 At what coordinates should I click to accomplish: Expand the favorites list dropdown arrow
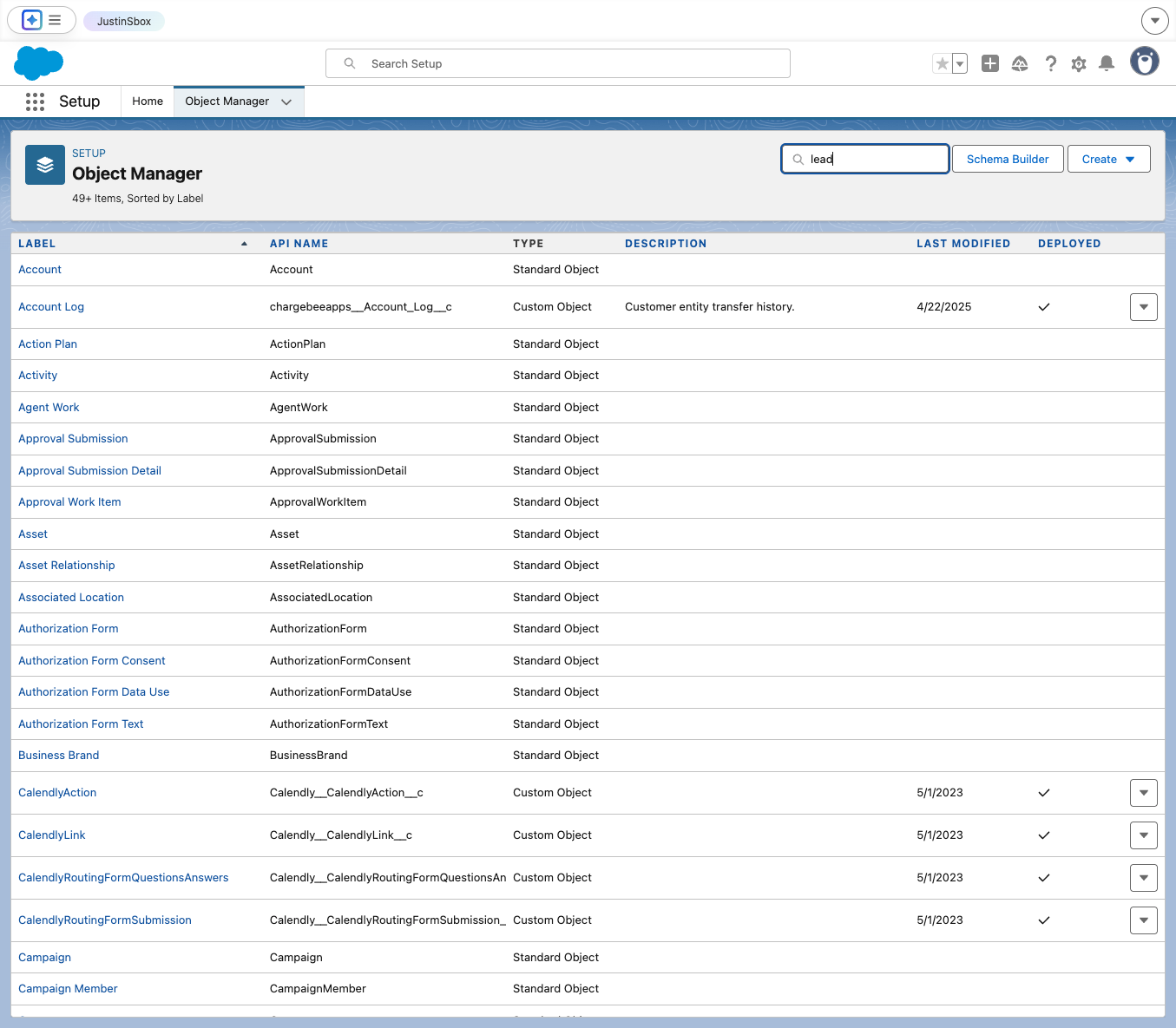(960, 63)
